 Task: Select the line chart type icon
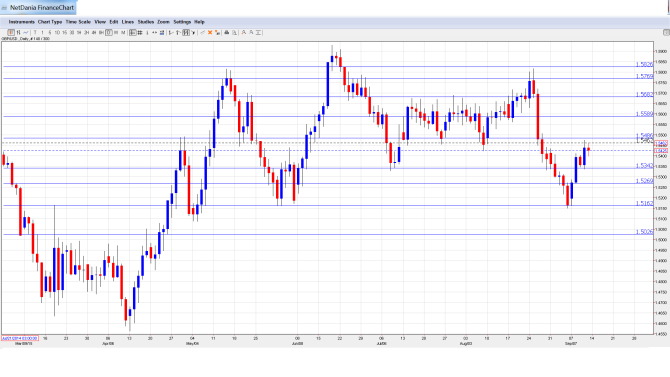click(26, 32)
